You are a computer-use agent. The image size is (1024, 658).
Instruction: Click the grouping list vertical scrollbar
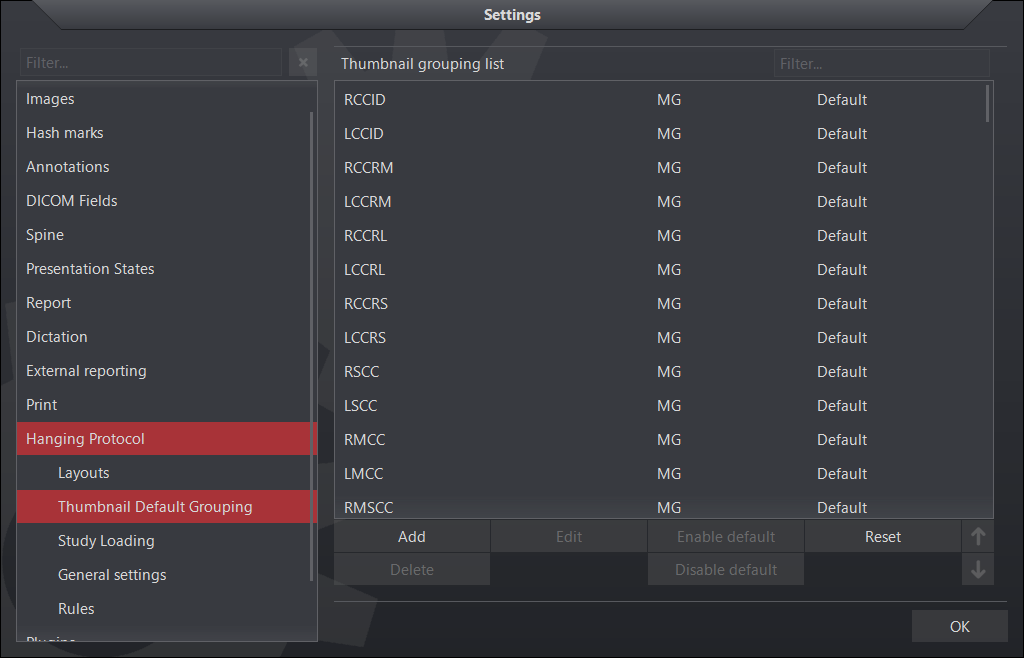988,103
